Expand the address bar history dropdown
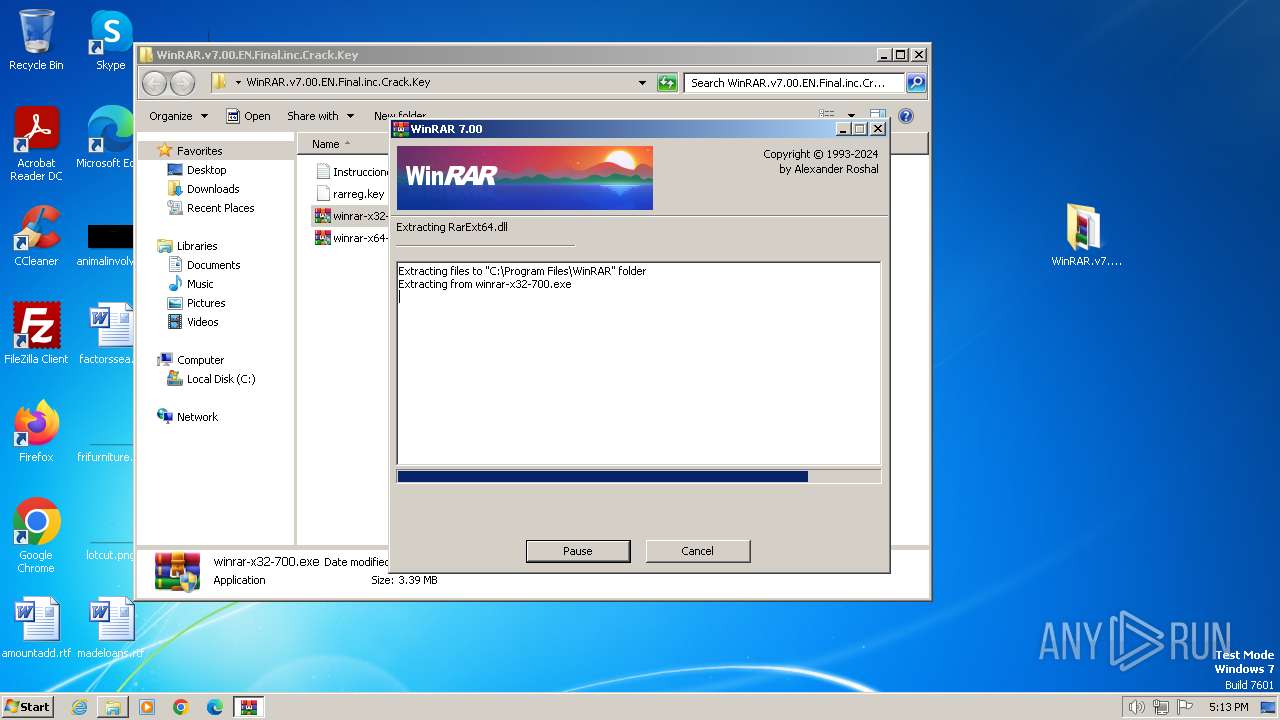 click(642, 83)
